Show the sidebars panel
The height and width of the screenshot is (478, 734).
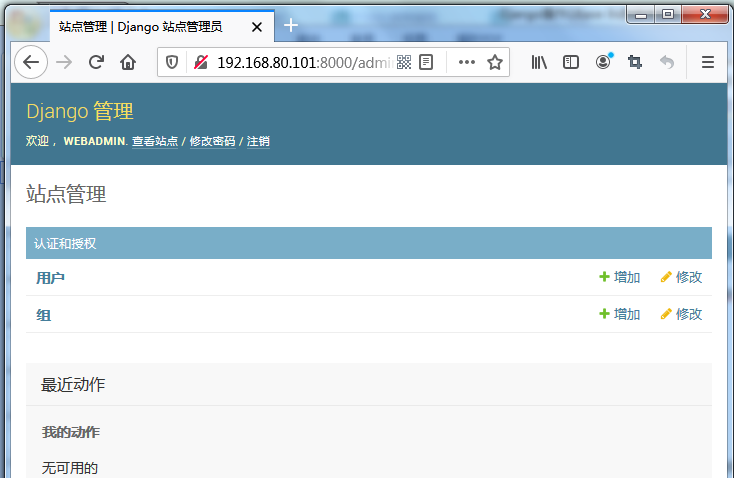coord(571,62)
